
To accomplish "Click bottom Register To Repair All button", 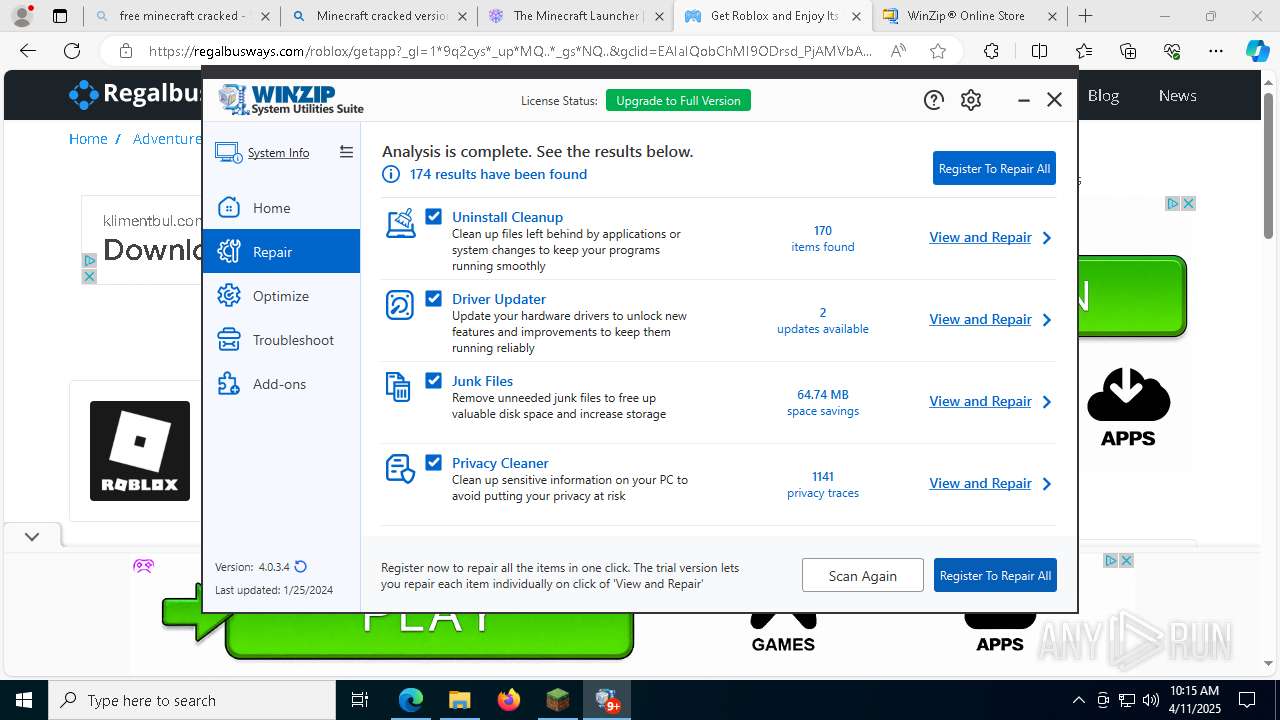I will click(x=995, y=575).
